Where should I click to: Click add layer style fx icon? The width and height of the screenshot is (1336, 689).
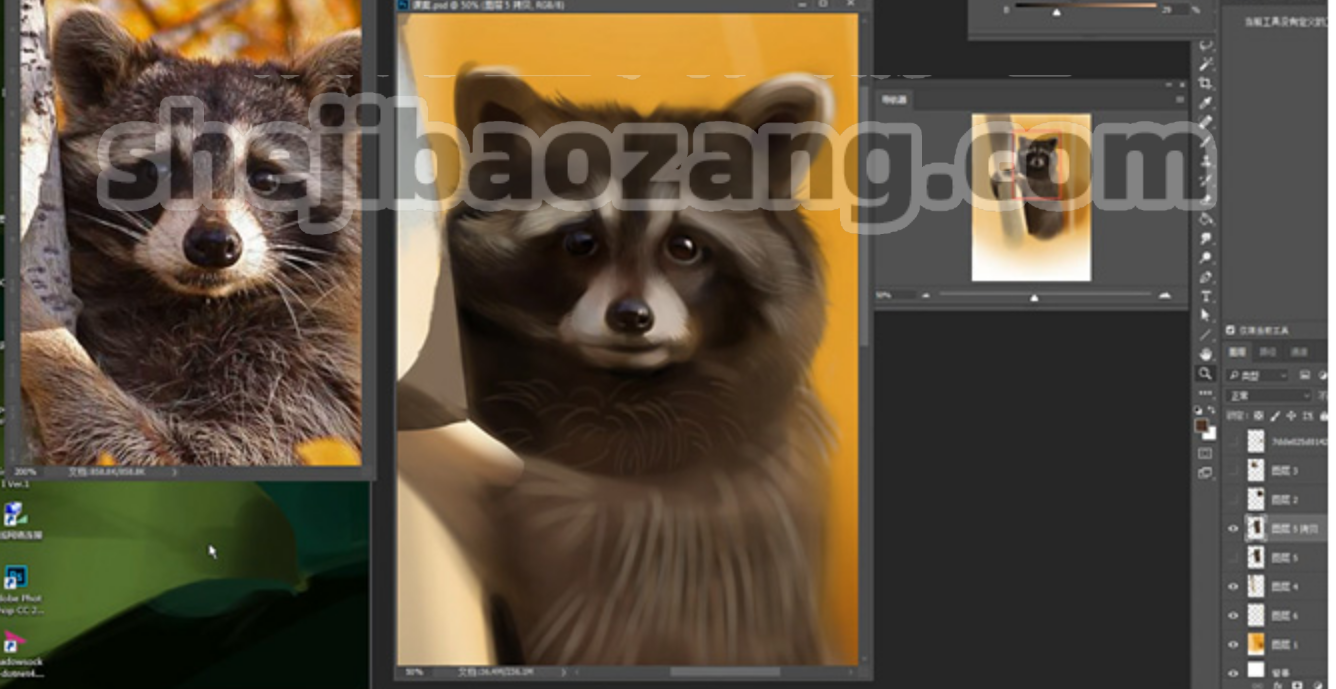pos(1277,685)
